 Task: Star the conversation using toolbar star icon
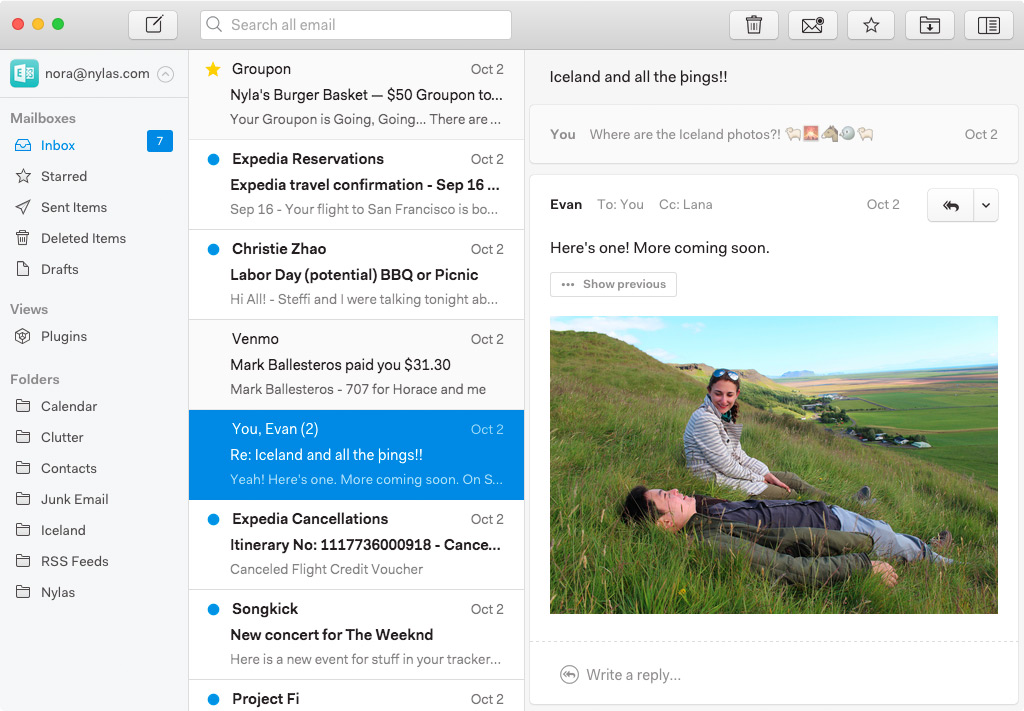coord(870,24)
